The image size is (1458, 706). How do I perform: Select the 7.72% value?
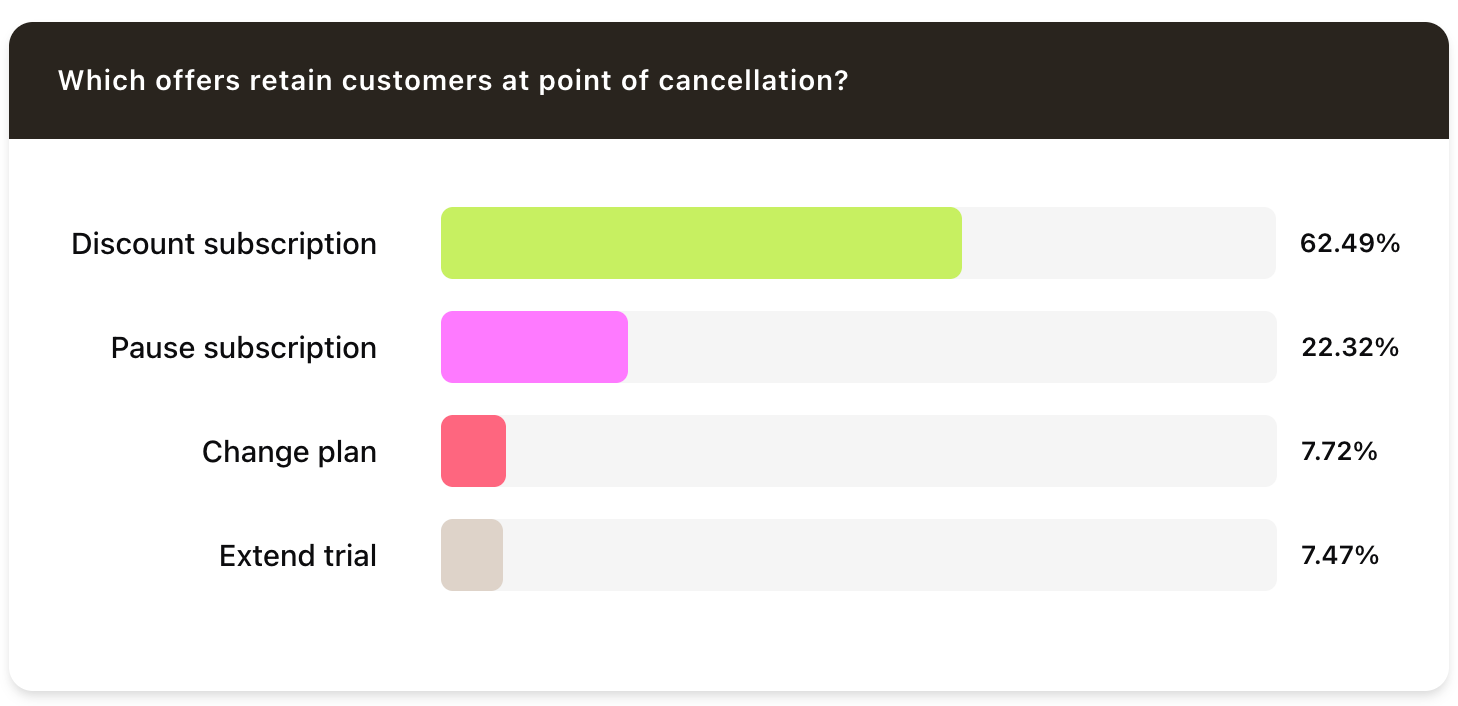pyautogui.click(x=1339, y=451)
